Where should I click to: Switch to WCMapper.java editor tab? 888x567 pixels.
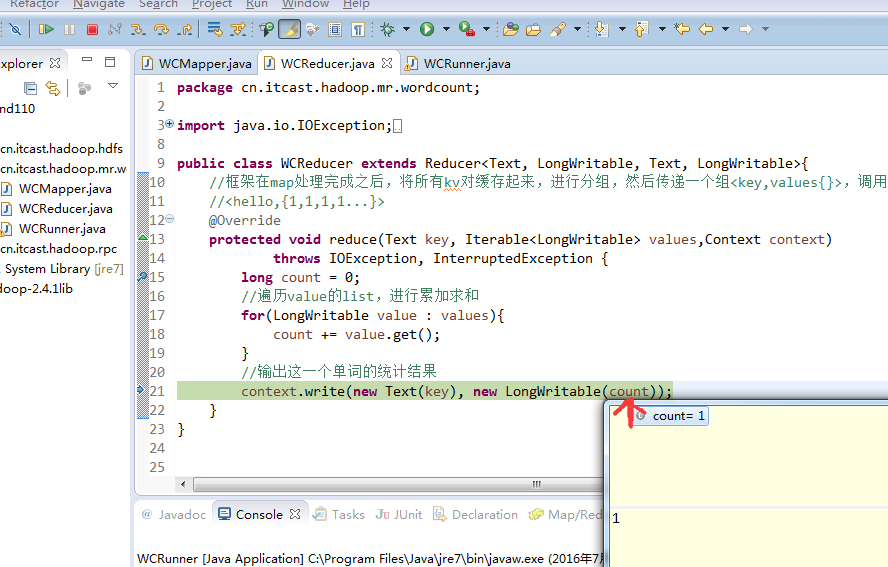[x=197, y=63]
